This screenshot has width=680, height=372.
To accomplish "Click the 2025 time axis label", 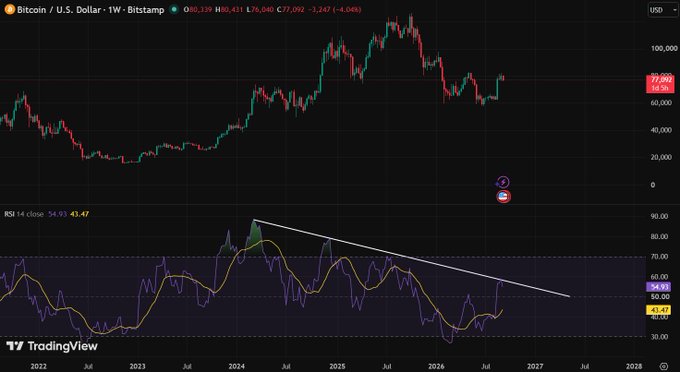I will point(337,366).
